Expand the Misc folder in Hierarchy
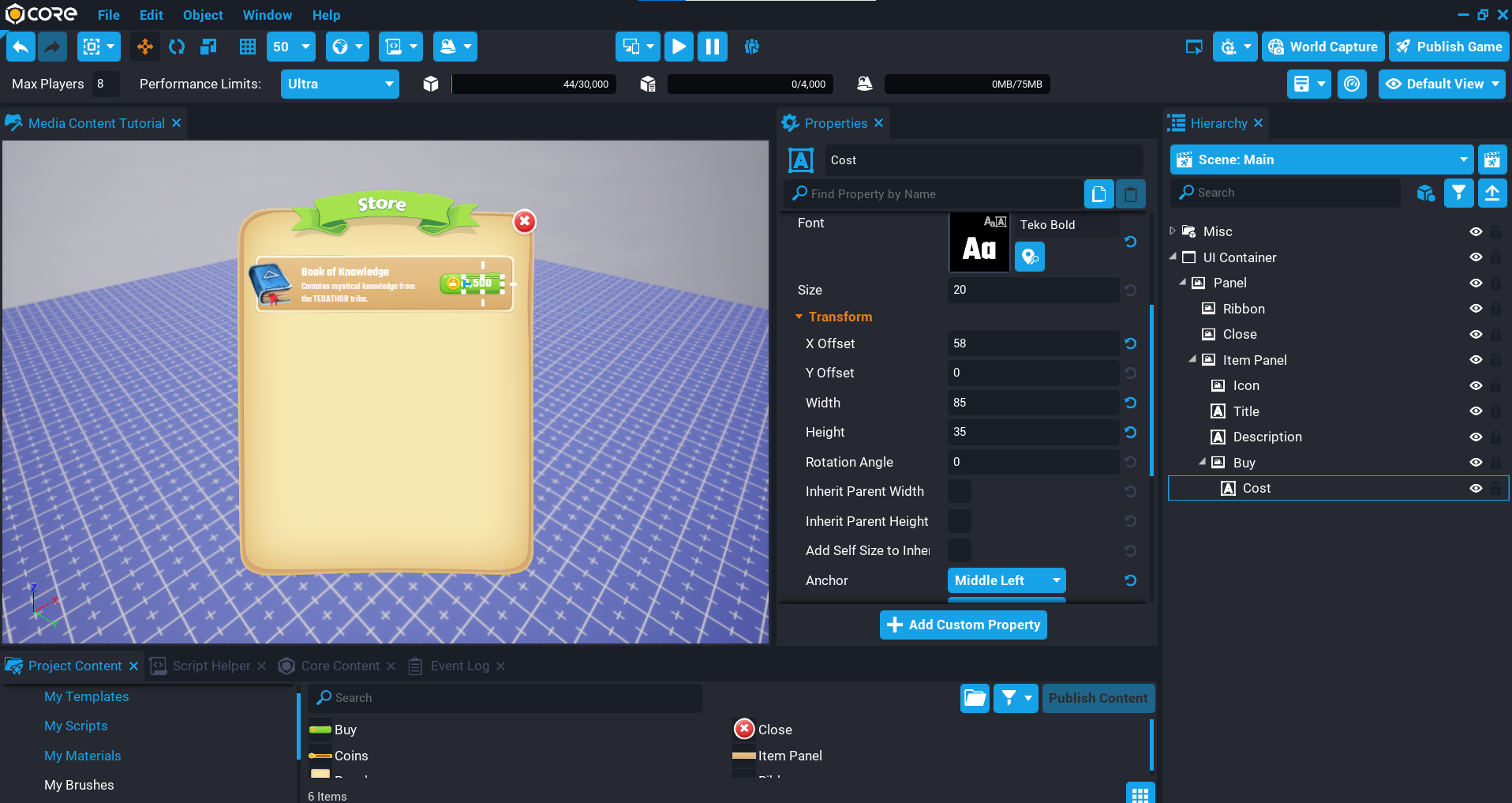The height and width of the screenshot is (803, 1512). (1173, 231)
